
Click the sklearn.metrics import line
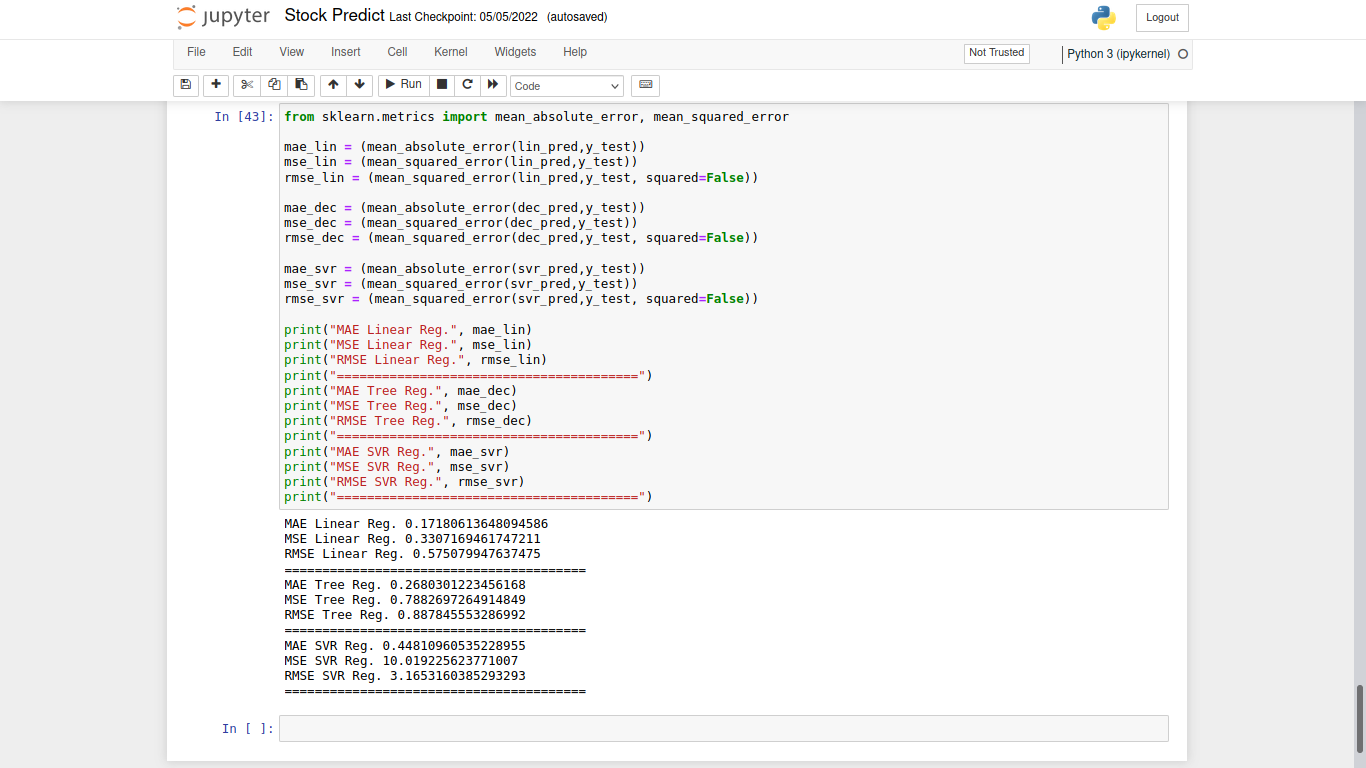(536, 117)
